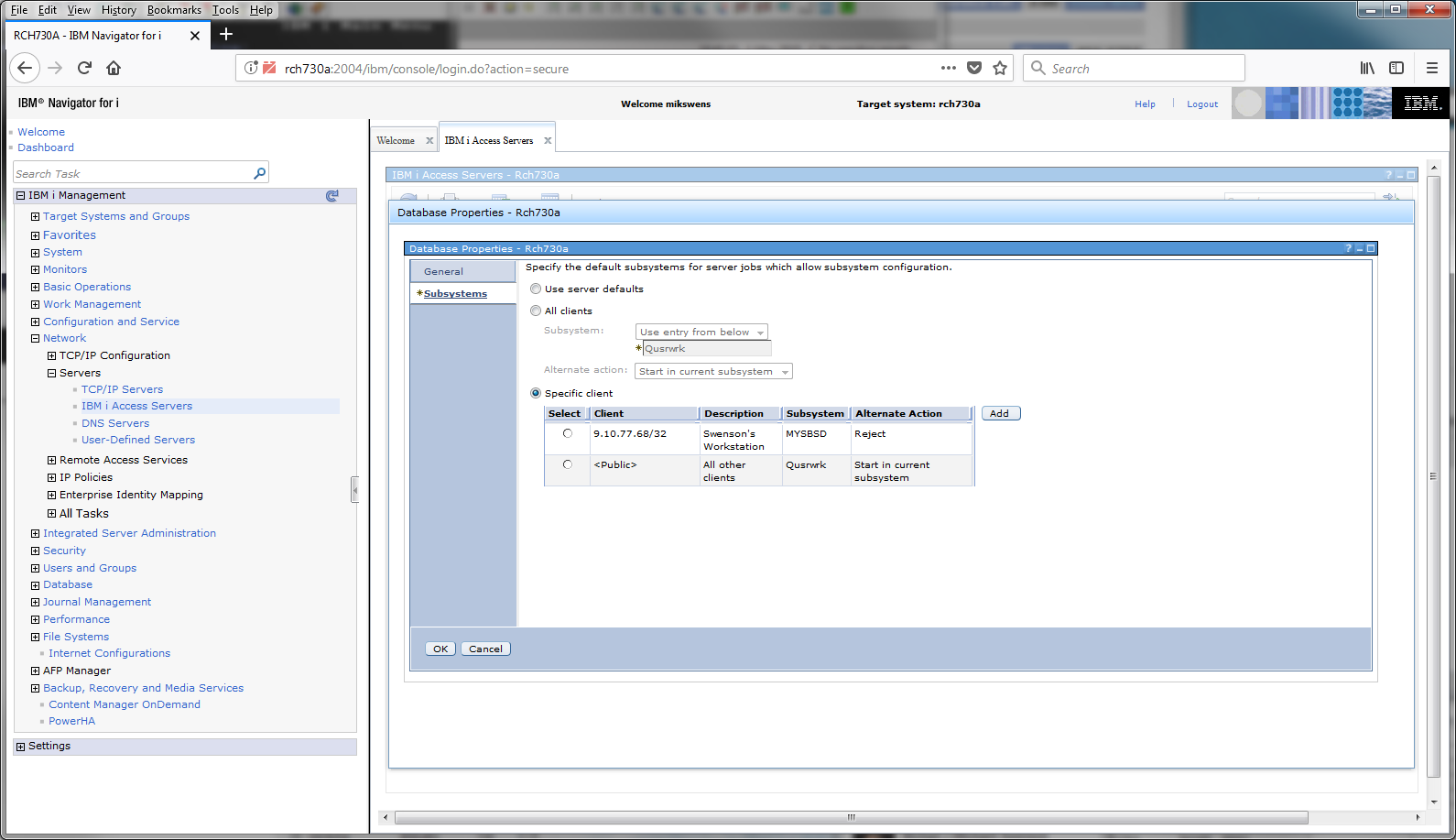
Task: Click the OK button
Action: (440, 649)
